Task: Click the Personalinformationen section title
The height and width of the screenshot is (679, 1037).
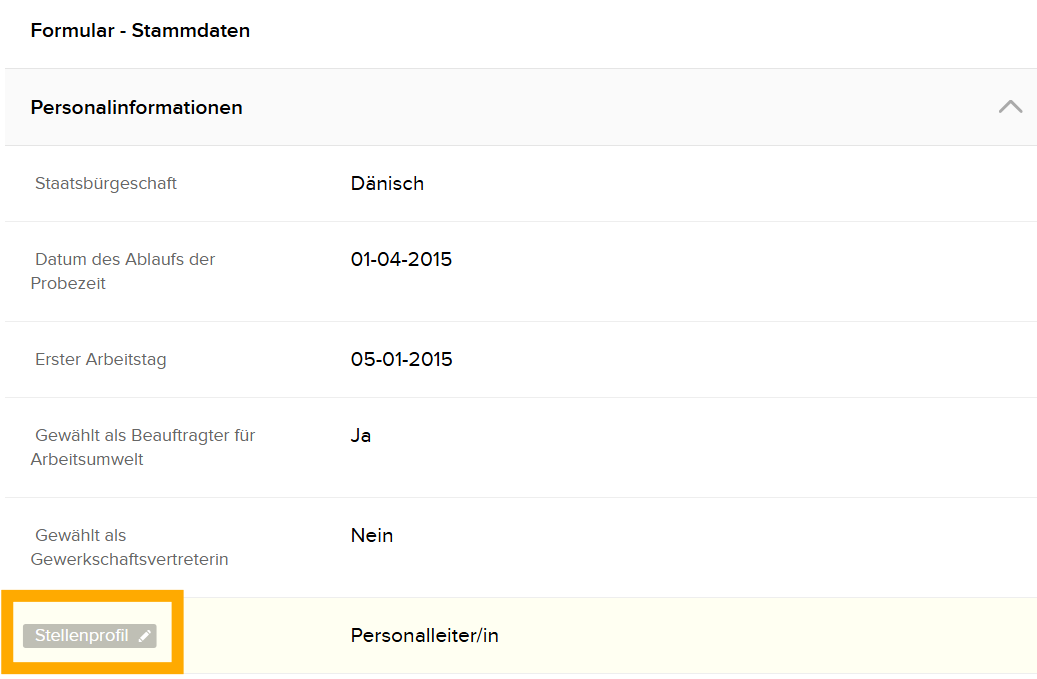Action: pyautogui.click(x=136, y=107)
